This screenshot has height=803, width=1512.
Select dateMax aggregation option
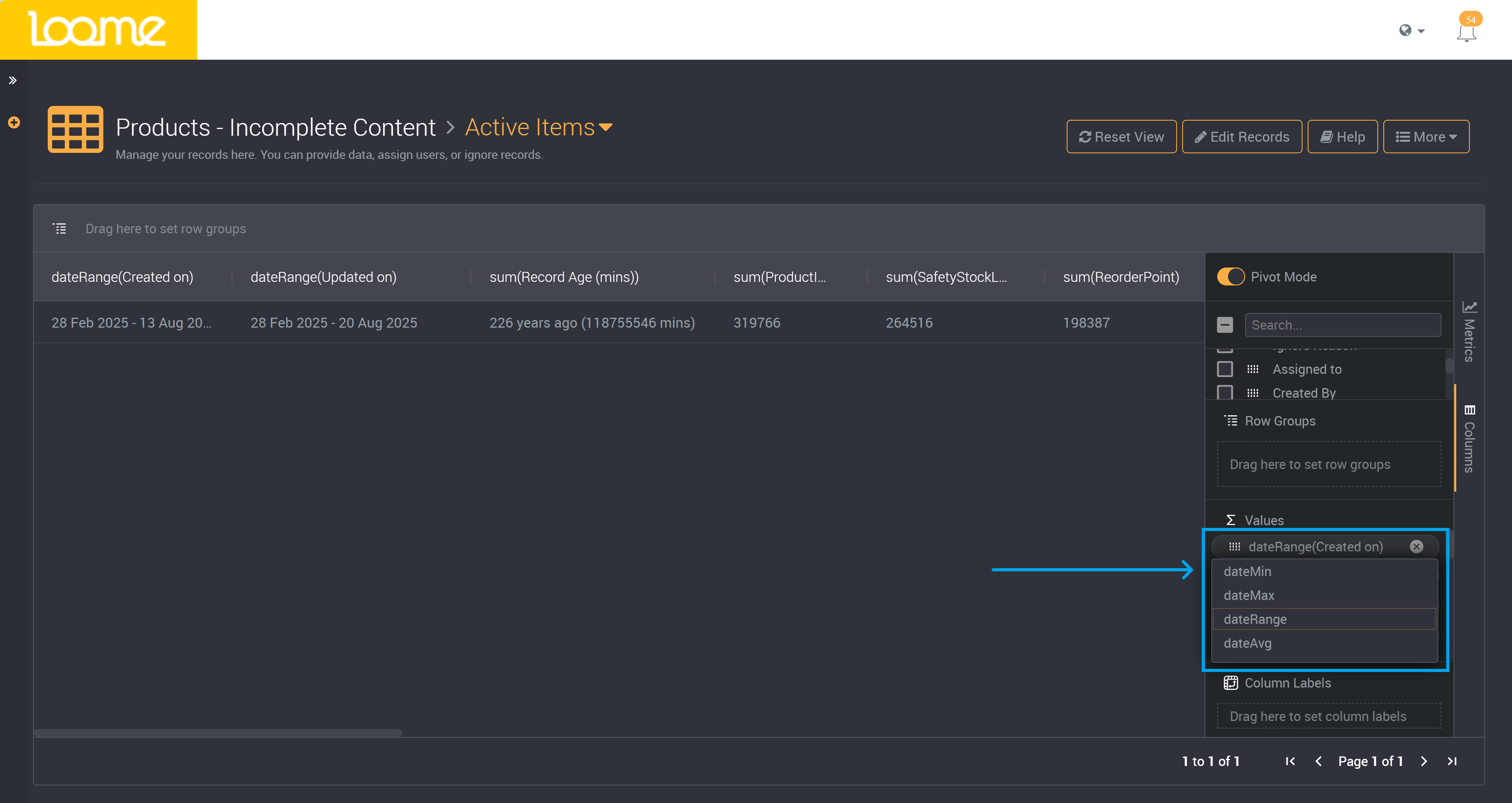tap(1324, 595)
